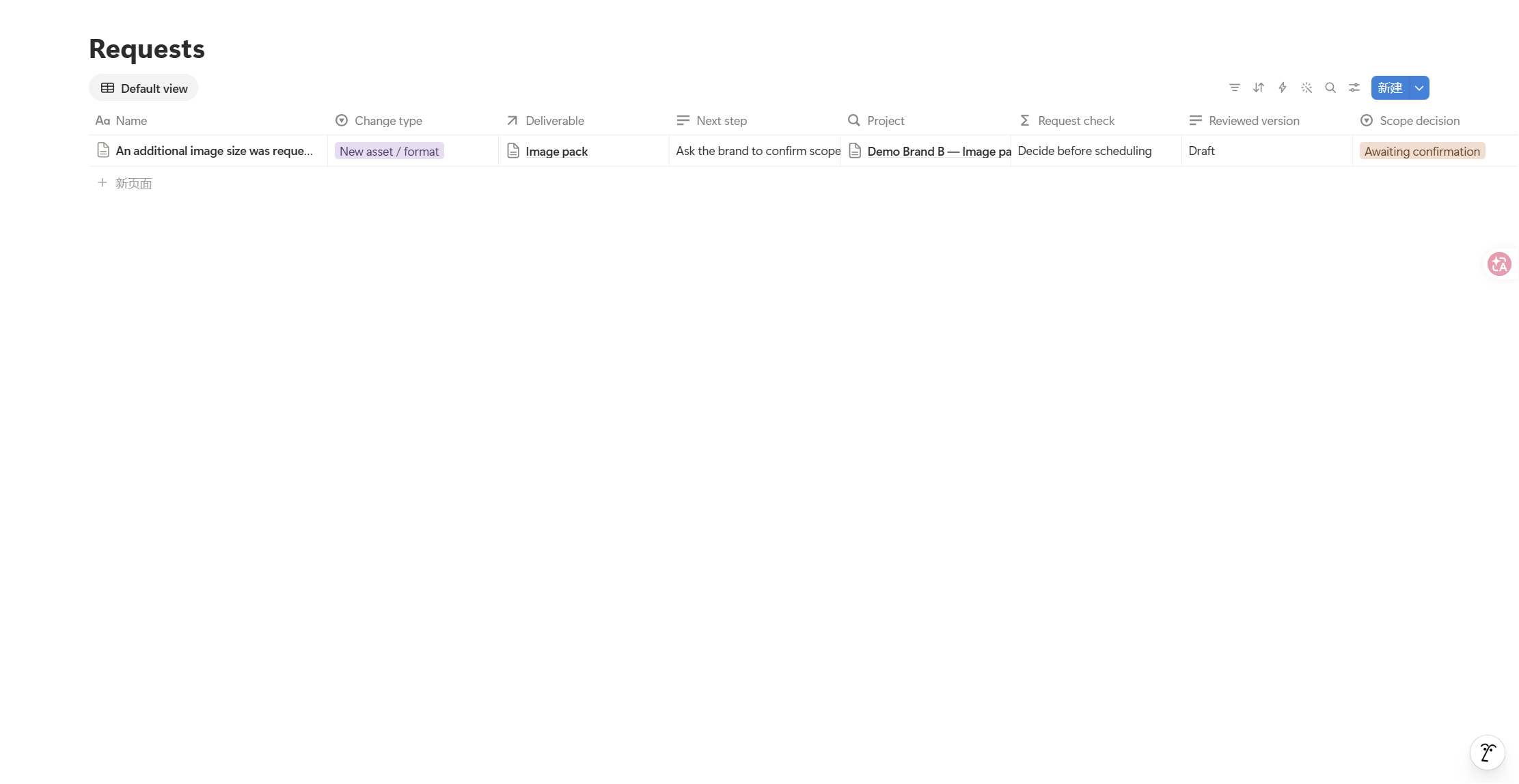Click the page icon in first row name
The height and width of the screenshot is (784, 1519).
point(103,150)
